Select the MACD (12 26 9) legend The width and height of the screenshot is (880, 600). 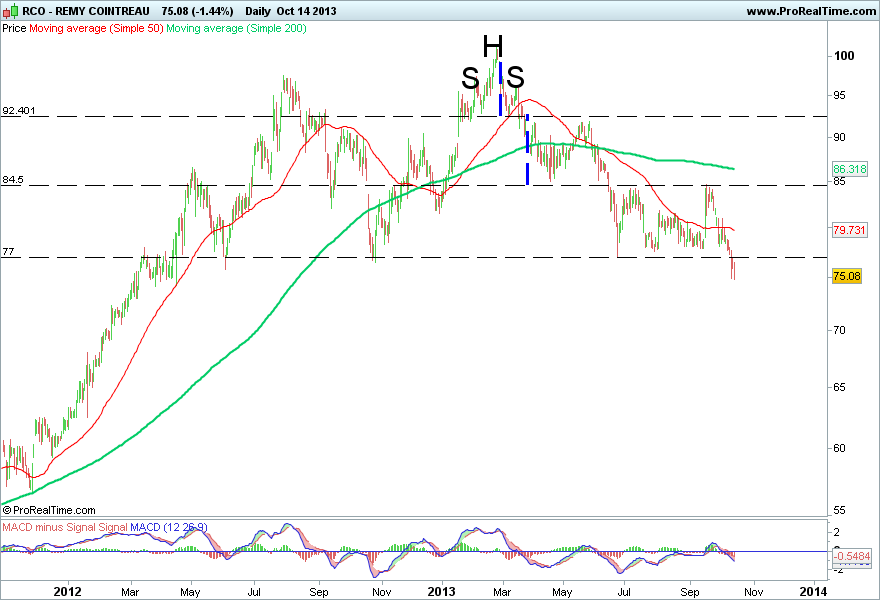pos(169,528)
